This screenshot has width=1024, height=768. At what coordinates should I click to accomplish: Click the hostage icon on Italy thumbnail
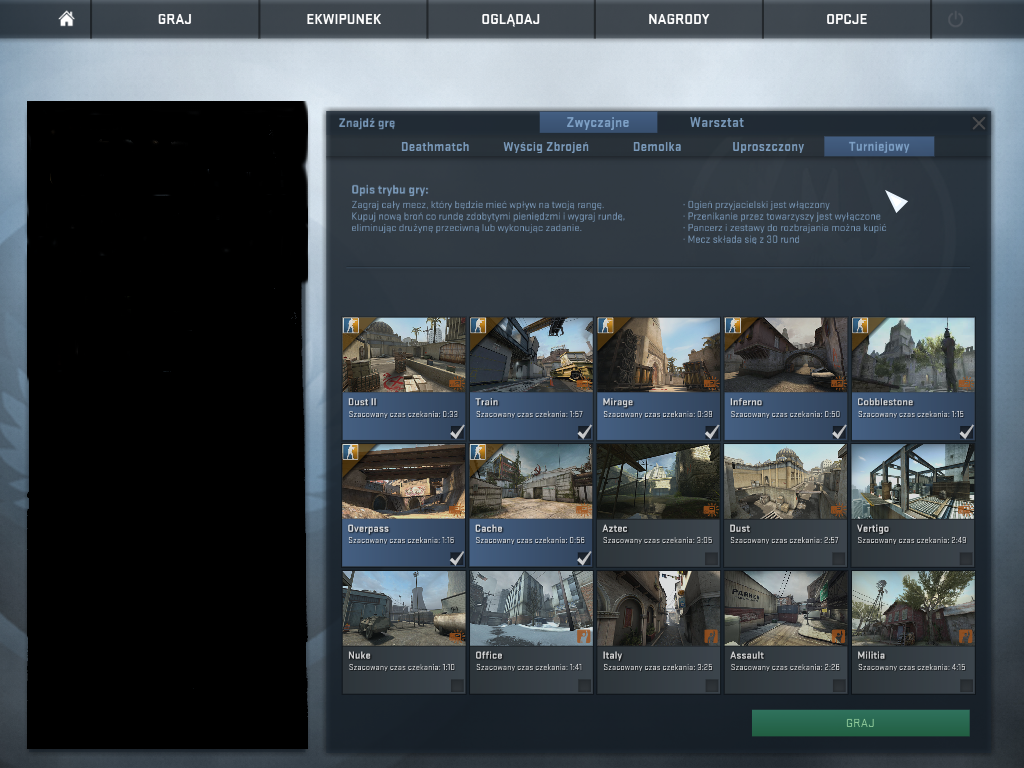711,636
